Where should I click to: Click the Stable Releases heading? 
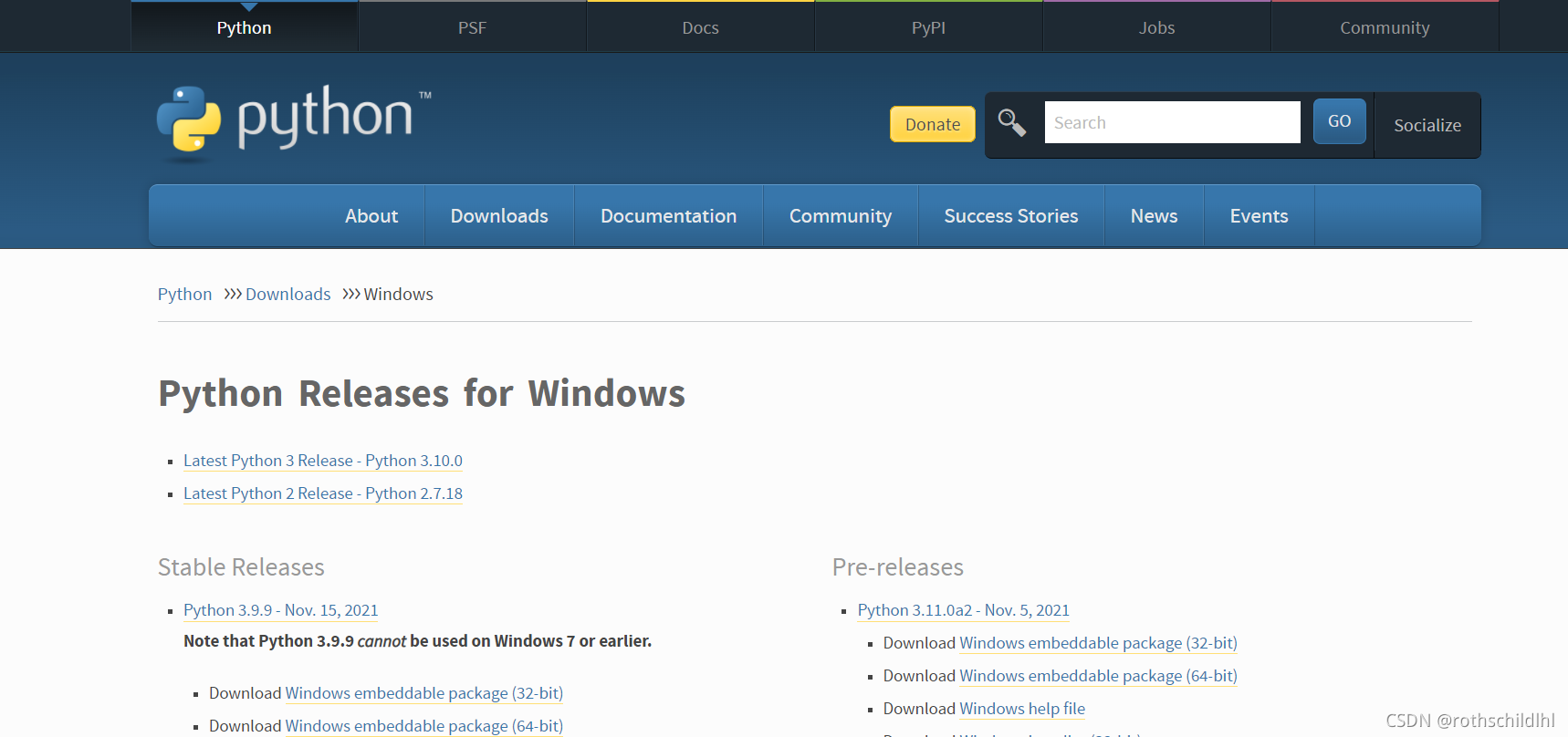coord(241,567)
